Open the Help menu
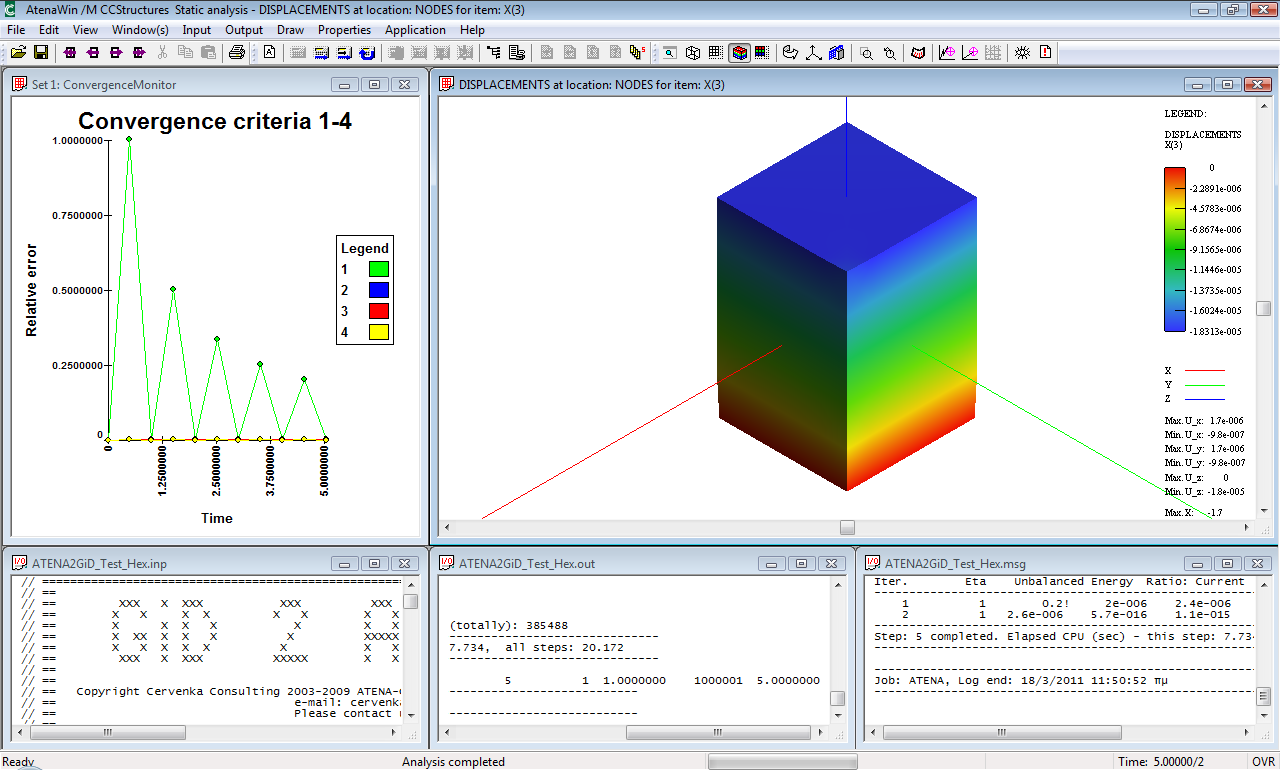The image size is (1280, 770). click(472, 30)
